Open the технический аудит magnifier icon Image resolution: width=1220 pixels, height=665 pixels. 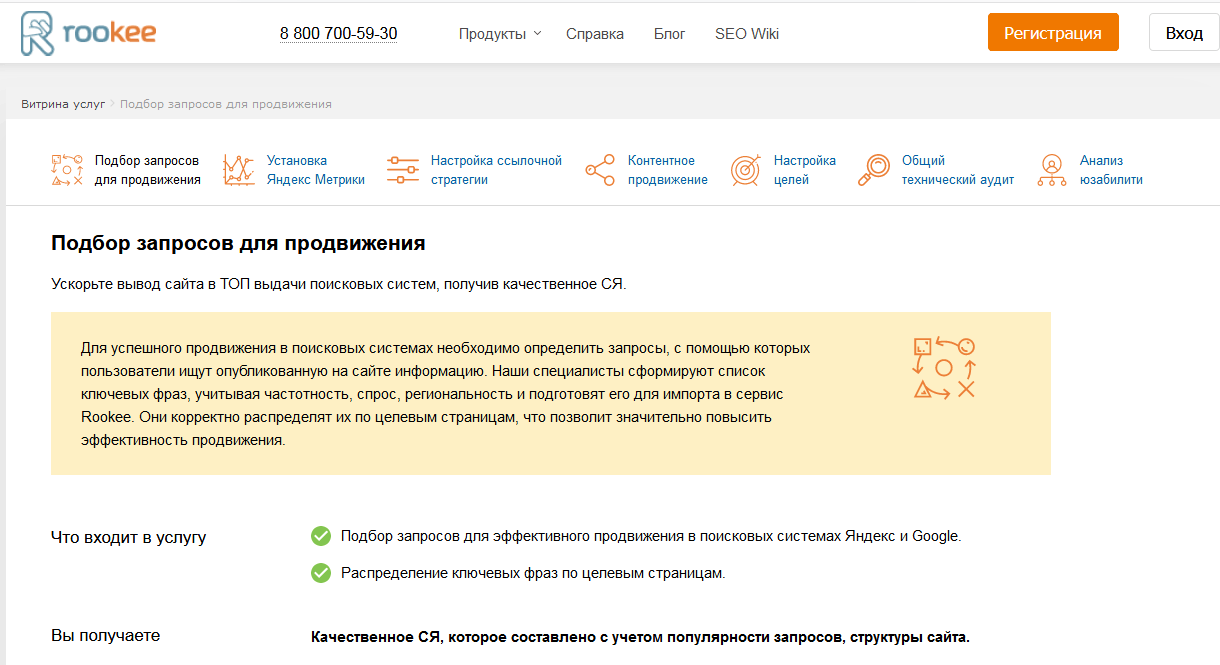point(874,170)
